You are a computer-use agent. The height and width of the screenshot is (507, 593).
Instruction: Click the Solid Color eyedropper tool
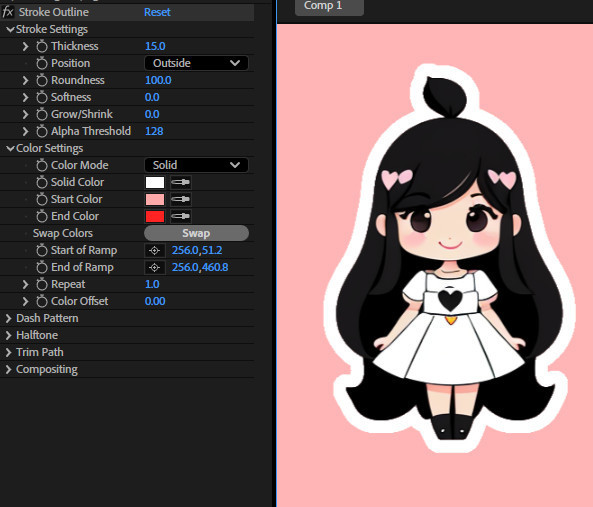coord(180,182)
